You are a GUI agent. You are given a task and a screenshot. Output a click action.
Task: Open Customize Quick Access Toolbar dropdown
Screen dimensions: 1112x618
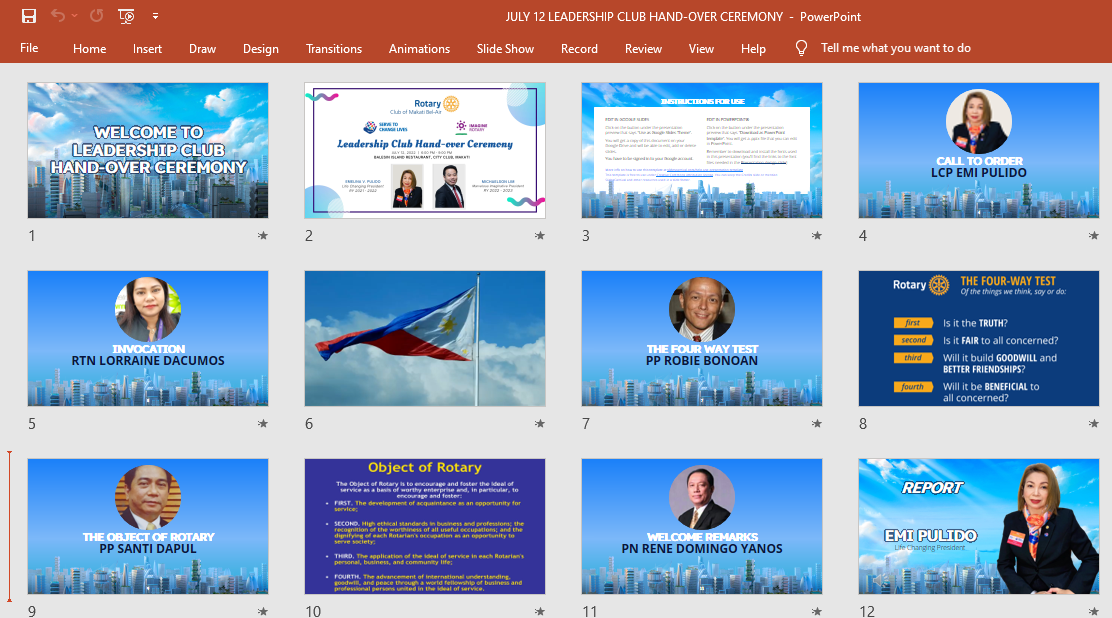[155, 16]
